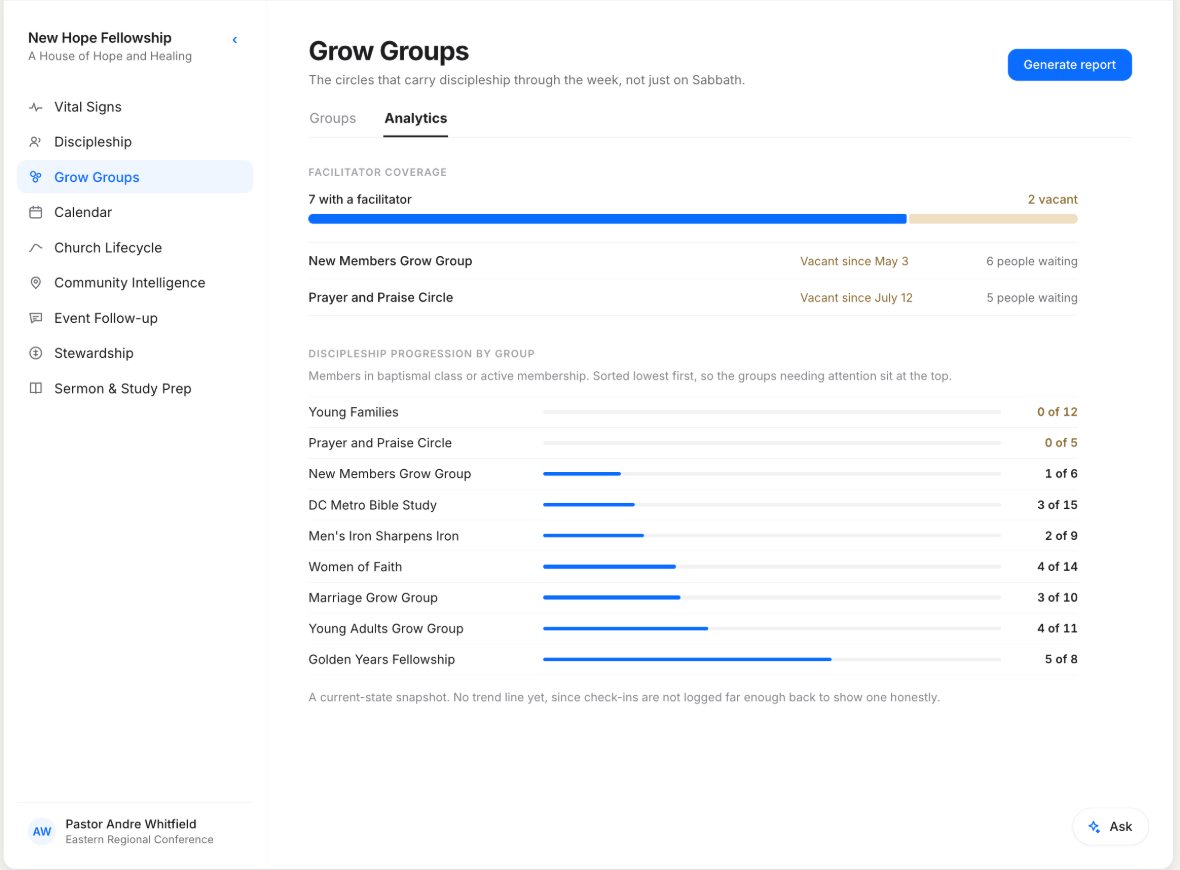Open Sermon & Study Prep

[135, 388]
